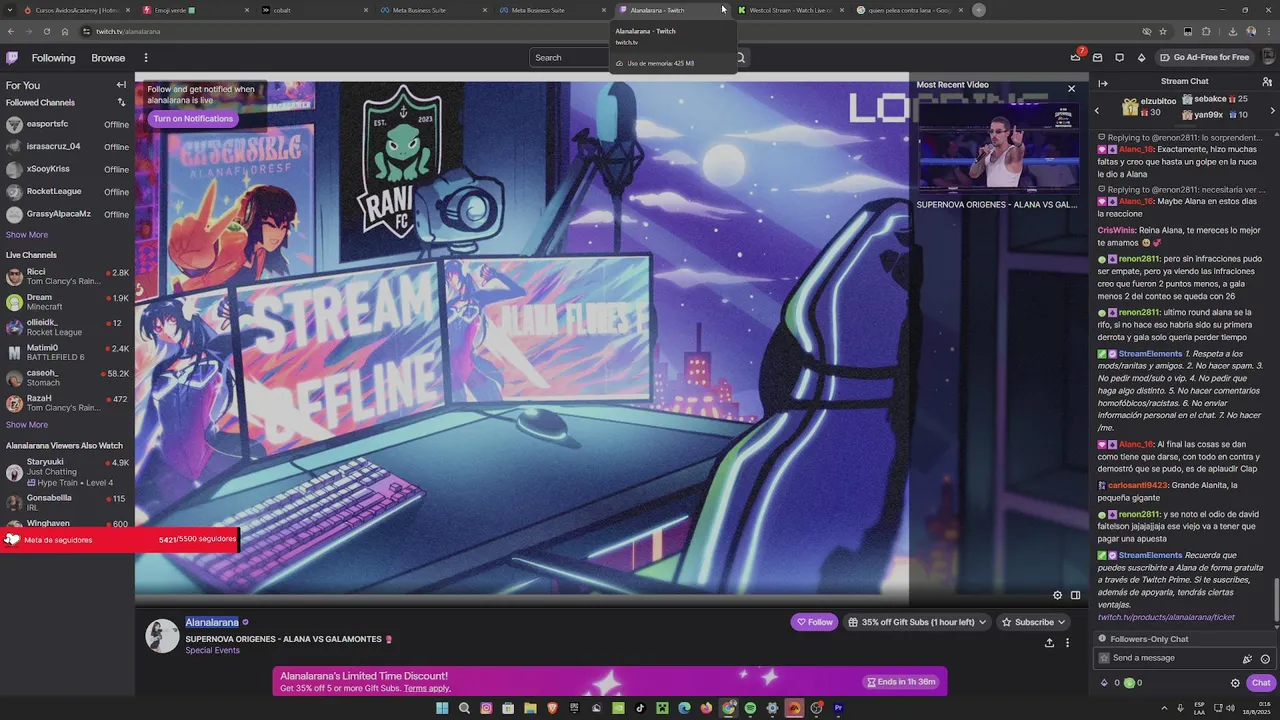Switch to the cobalt browser tab
This screenshot has width=1280, height=720.
[x=313, y=10]
